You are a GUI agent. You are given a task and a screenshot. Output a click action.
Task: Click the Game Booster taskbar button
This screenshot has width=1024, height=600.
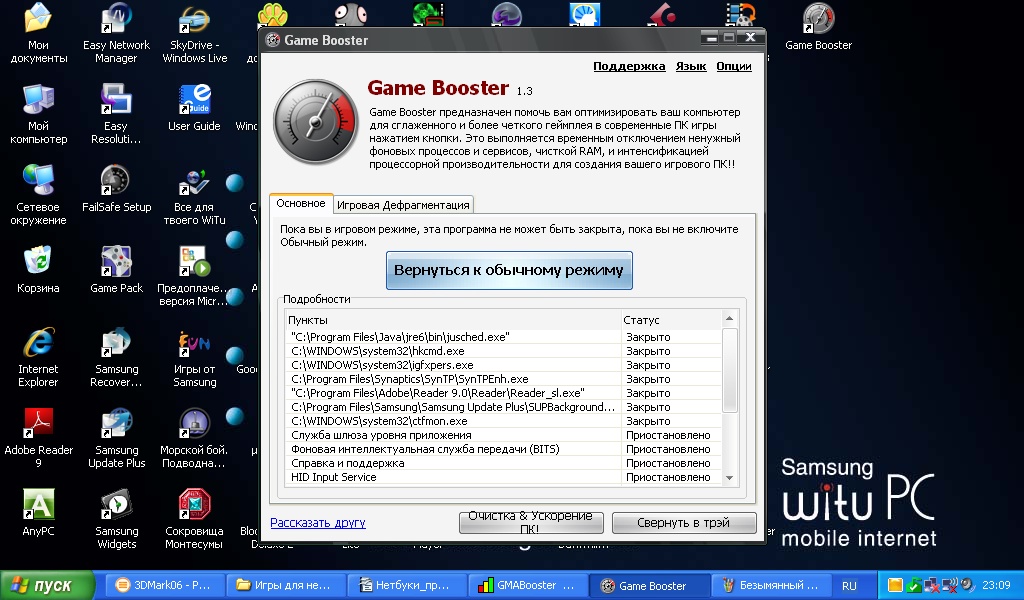(648, 585)
